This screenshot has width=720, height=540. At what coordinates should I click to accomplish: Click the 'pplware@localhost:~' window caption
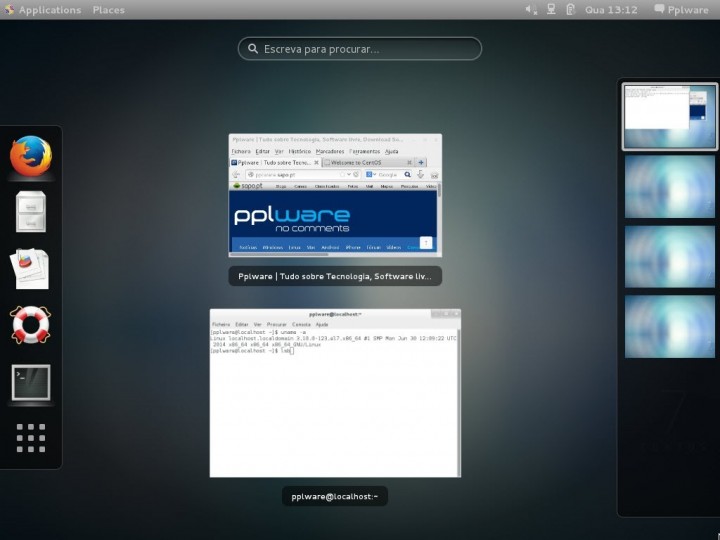point(335,496)
